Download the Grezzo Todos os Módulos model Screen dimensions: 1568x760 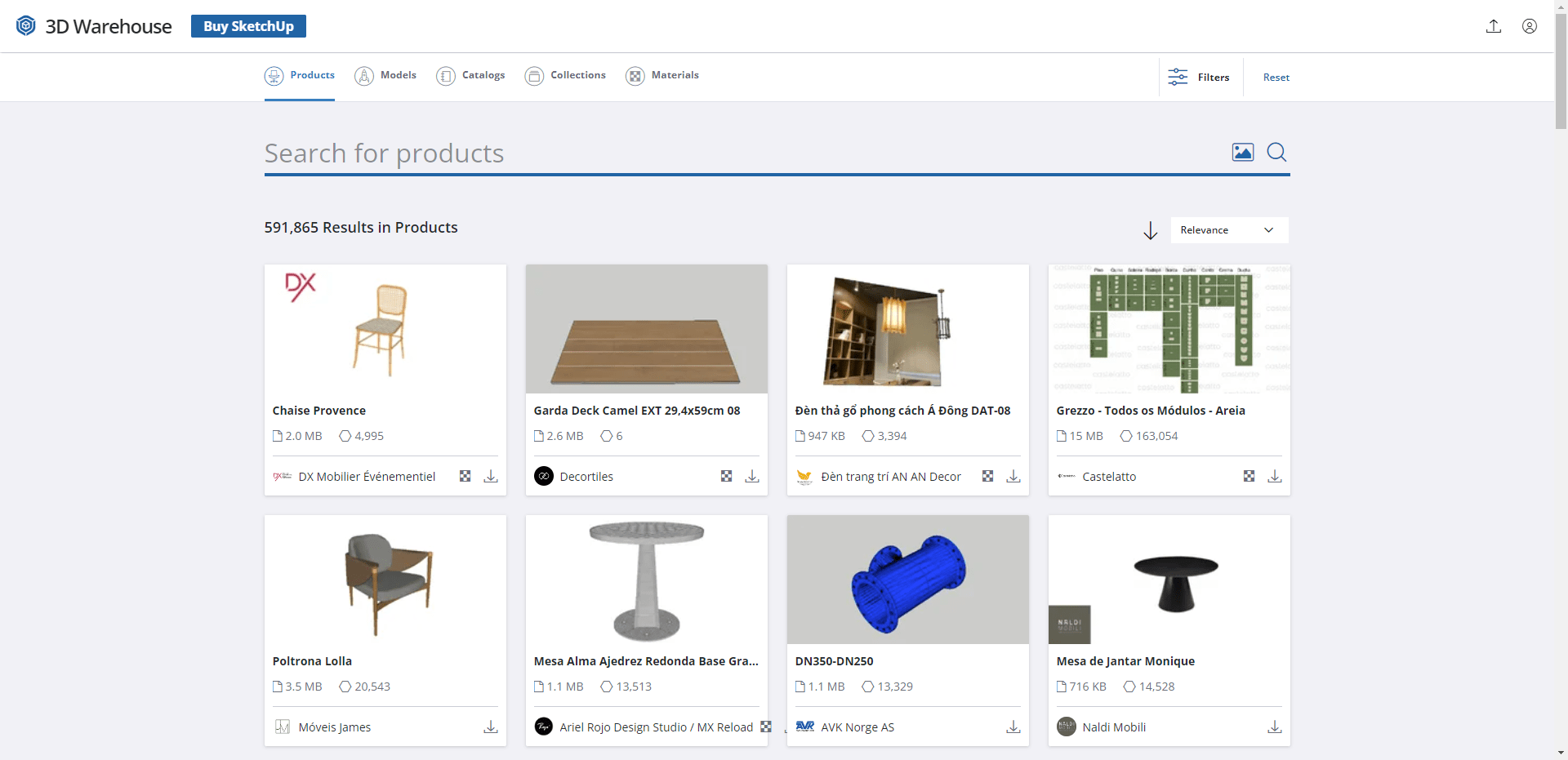[x=1275, y=476]
